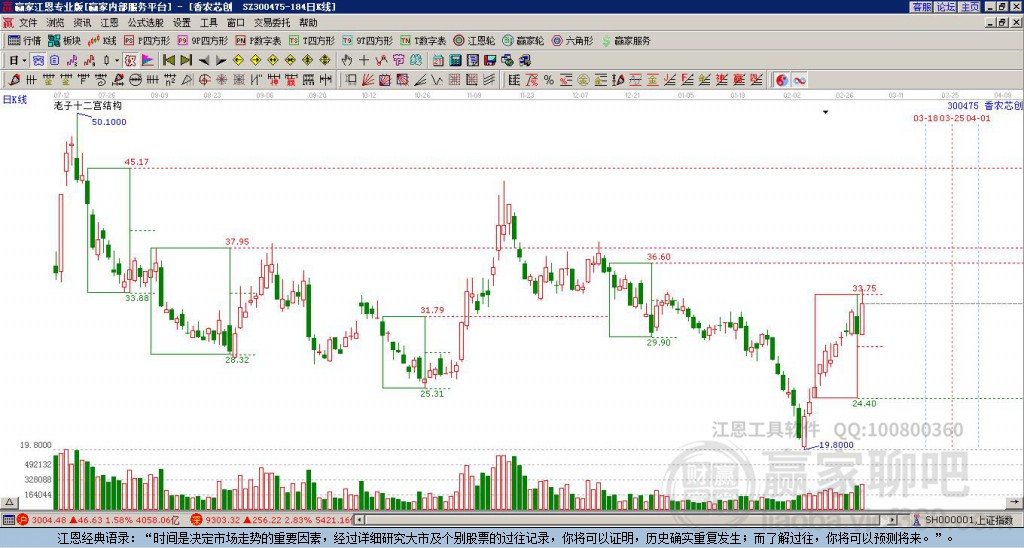Open the 设置 menu

point(182,23)
